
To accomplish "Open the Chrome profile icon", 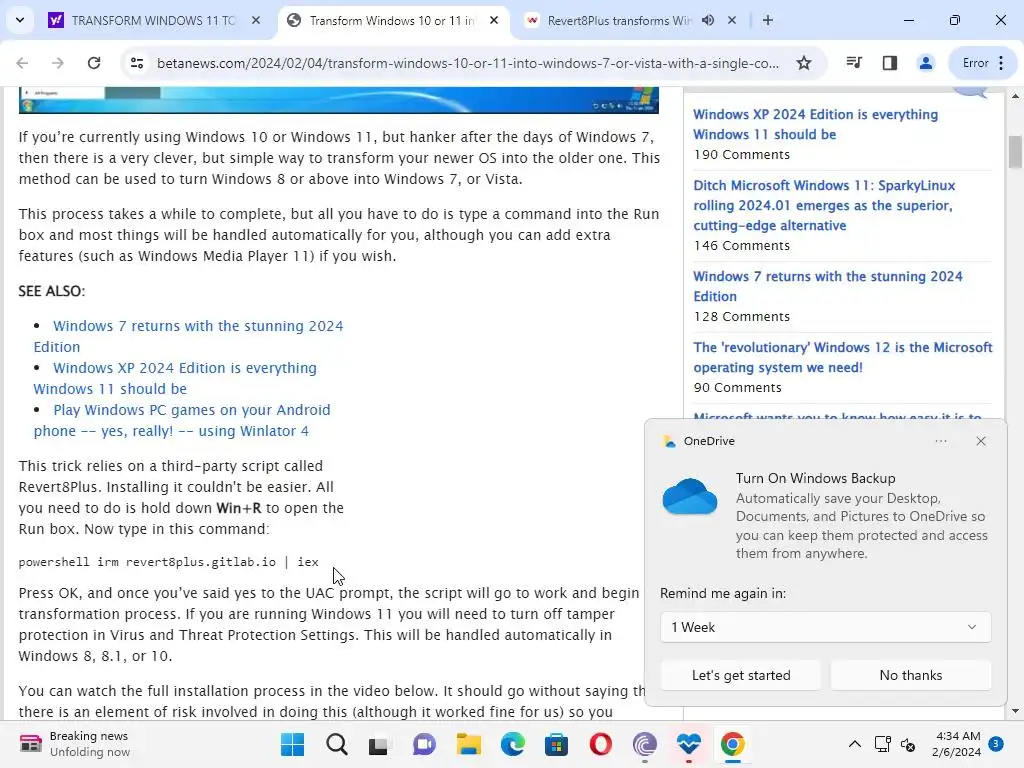I will pyautogui.click(x=925, y=63).
